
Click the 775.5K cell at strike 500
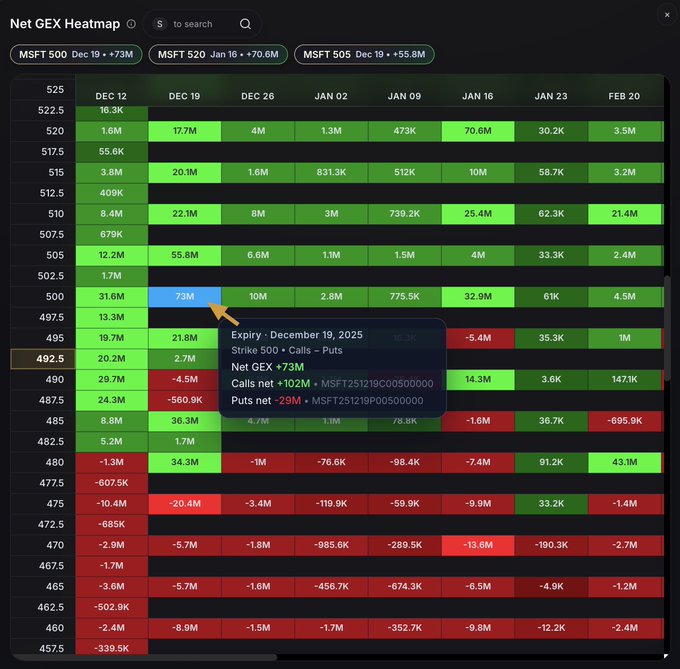click(x=405, y=297)
